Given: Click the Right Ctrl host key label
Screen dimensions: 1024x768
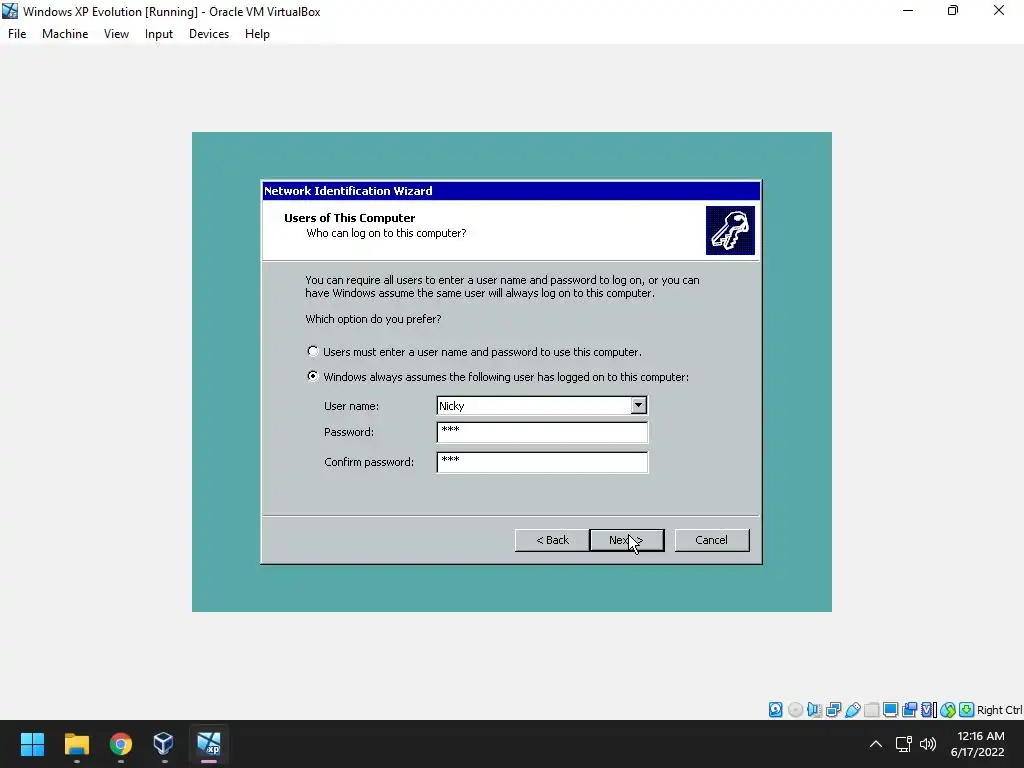Looking at the screenshot, I should click(x=1000, y=710).
